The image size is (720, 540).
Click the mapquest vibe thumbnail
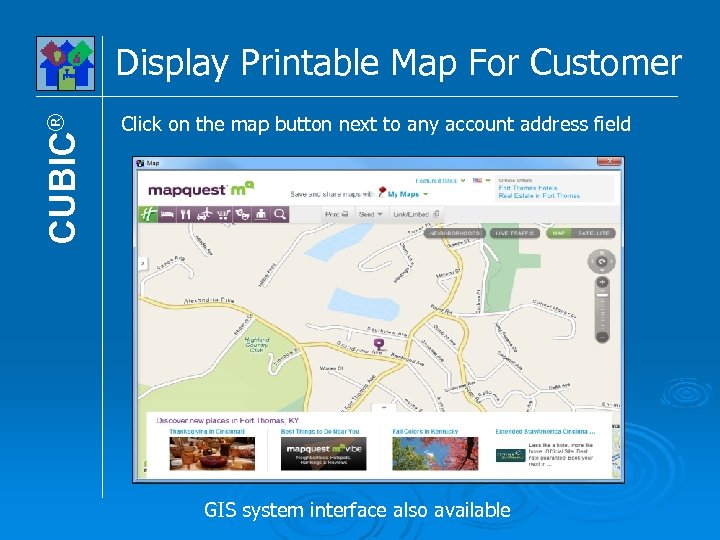click(x=324, y=454)
